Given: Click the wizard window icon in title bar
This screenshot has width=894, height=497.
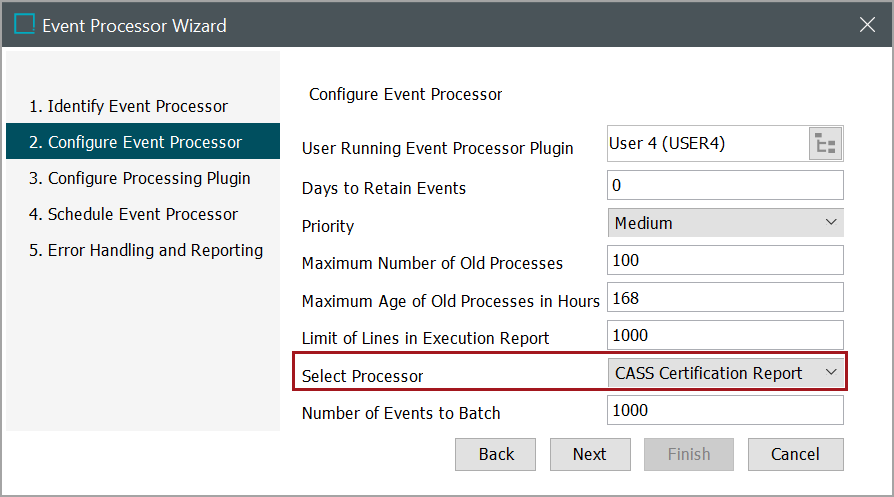Looking at the screenshot, I should [24, 24].
